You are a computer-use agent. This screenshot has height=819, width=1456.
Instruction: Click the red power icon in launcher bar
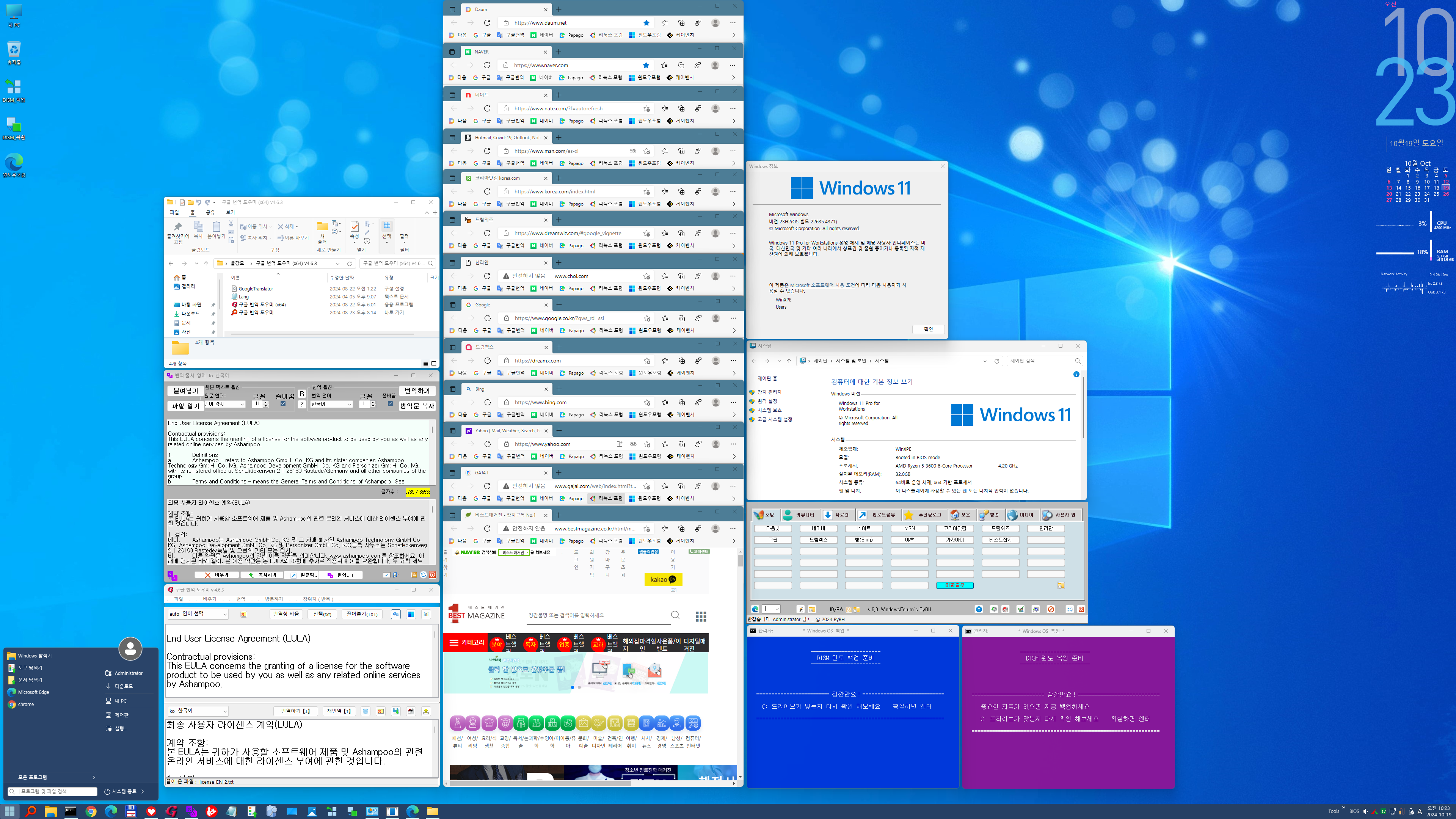[x=1081, y=609]
